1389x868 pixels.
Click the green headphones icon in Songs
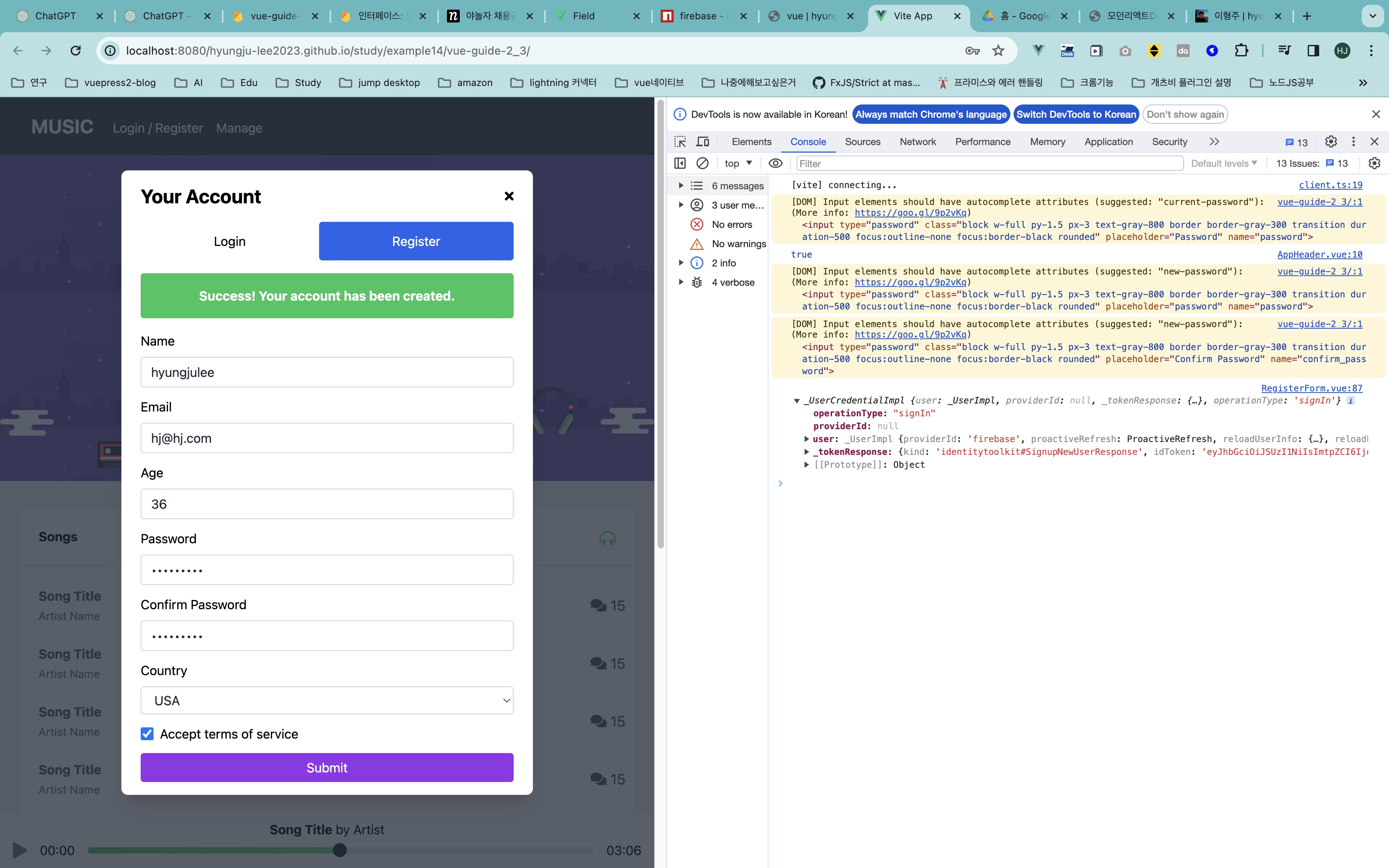pos(607,538)
